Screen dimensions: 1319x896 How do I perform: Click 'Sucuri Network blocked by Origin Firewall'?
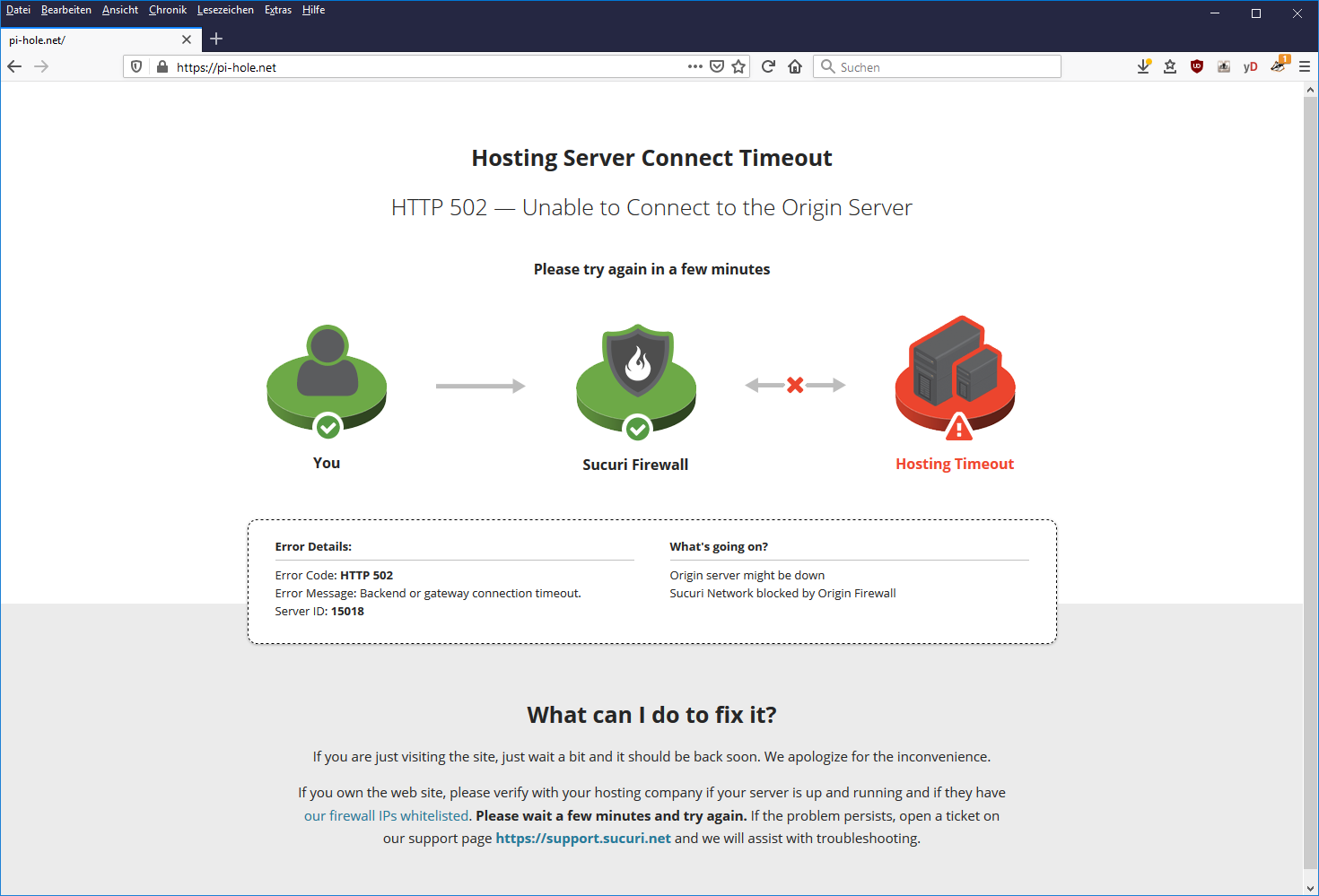[x=782, y=593]
